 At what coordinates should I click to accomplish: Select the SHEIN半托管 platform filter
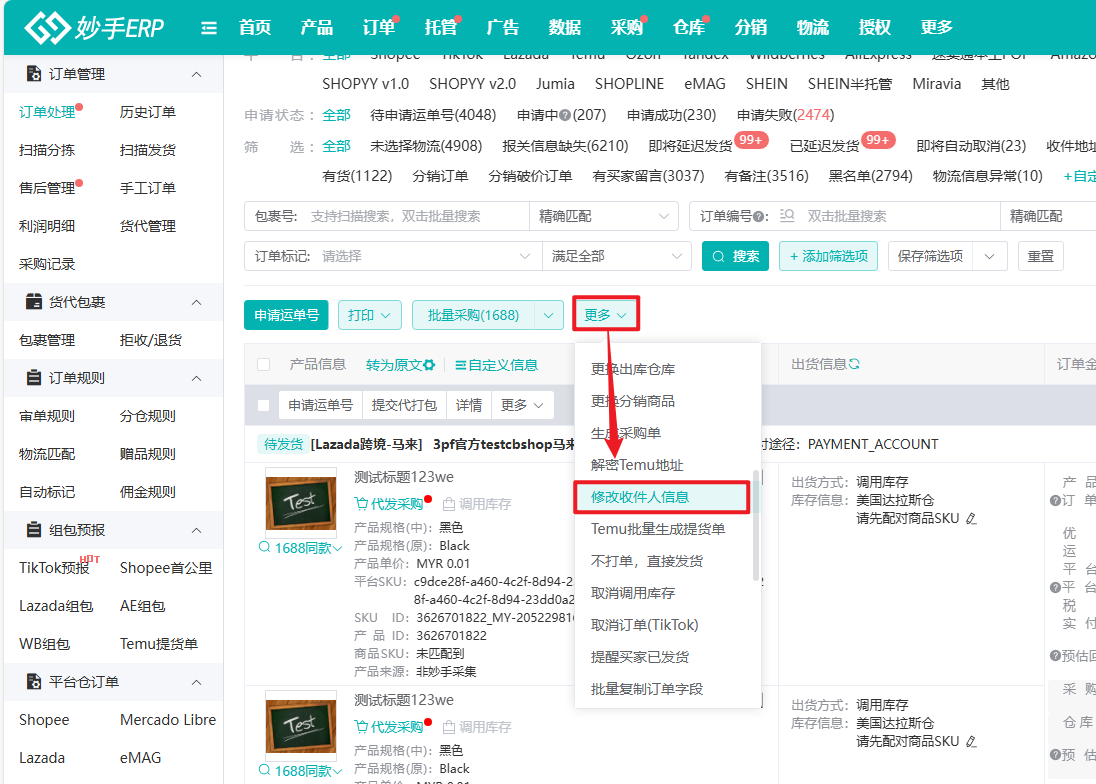(849, 84)
